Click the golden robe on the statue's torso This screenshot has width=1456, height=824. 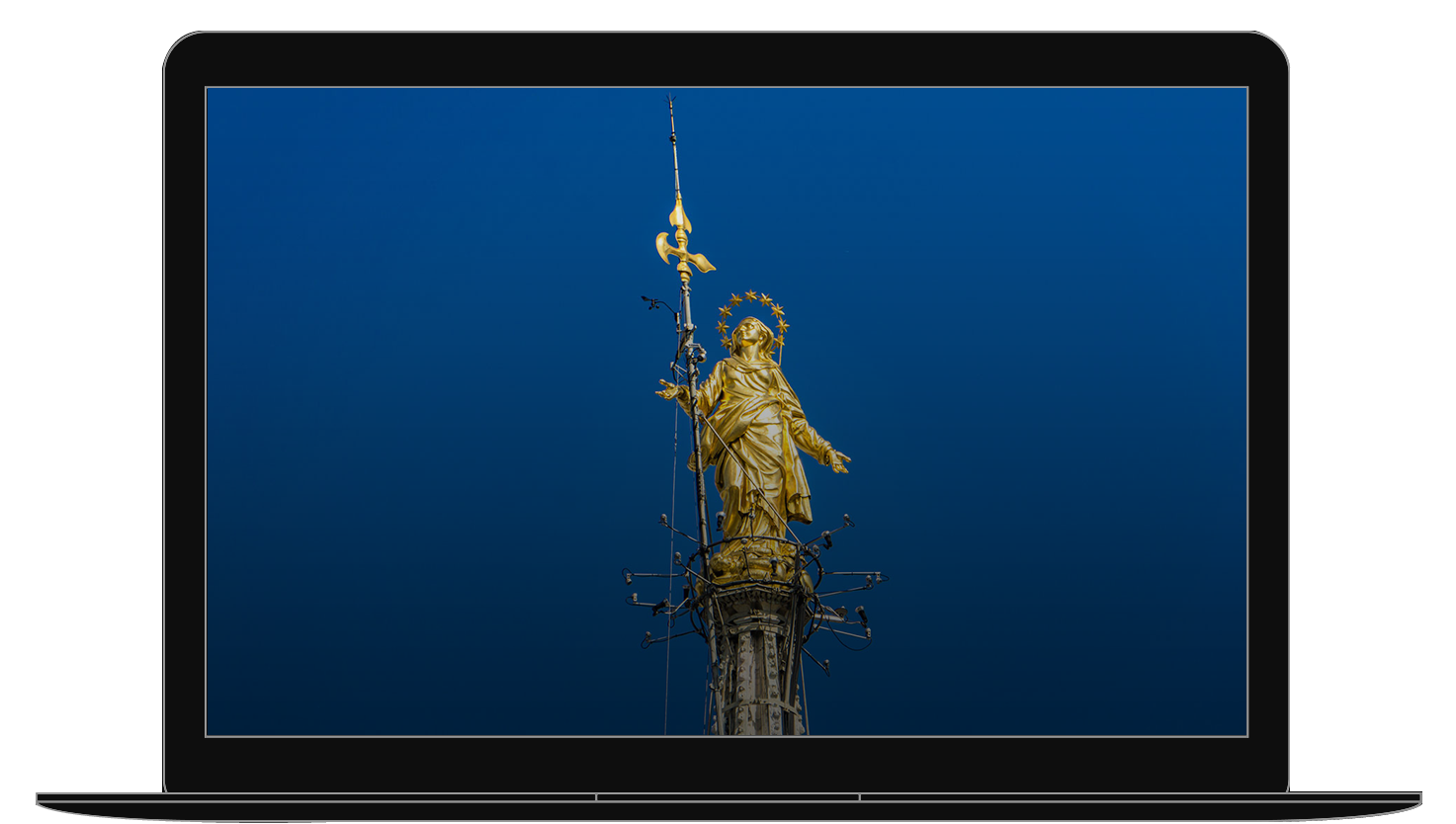click(x=753, y=415)
